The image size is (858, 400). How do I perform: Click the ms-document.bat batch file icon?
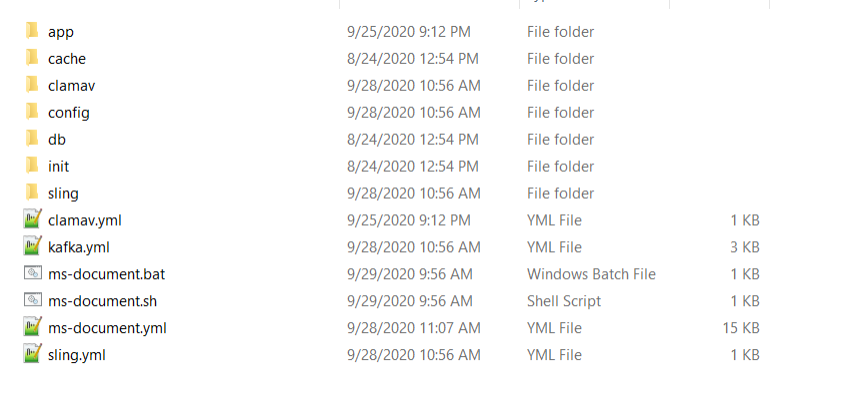tap(32, 274)
